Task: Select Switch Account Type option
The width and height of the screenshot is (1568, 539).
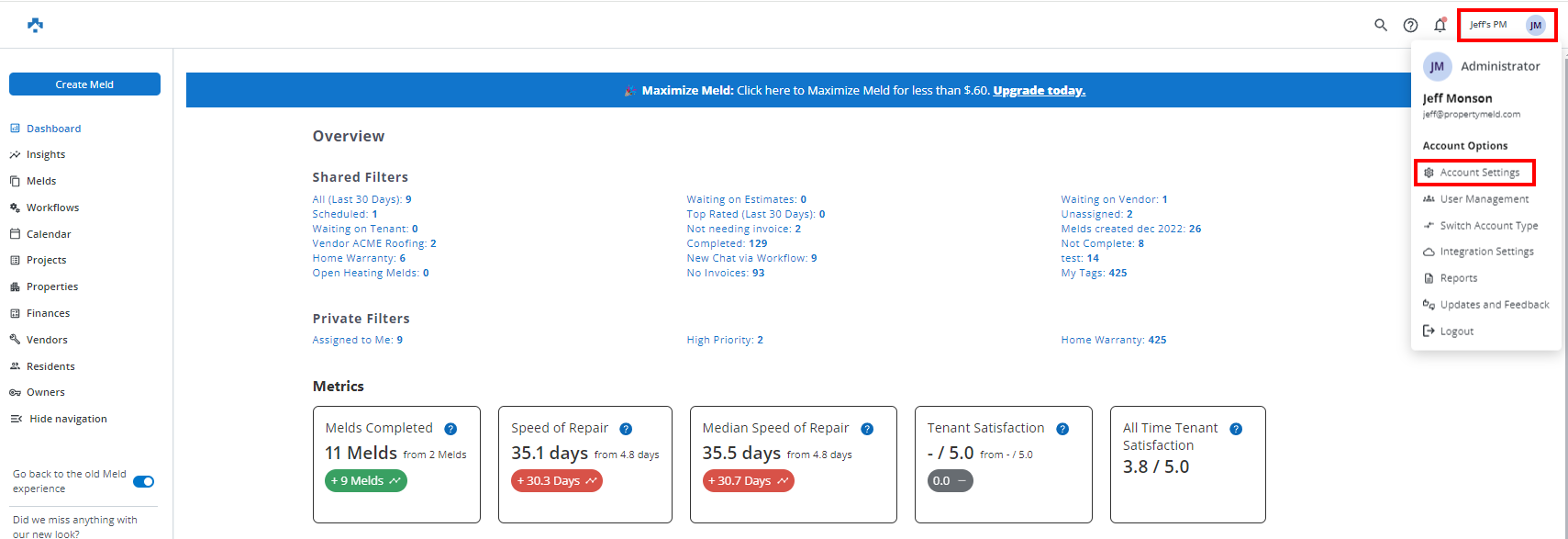Action: 1488,226
